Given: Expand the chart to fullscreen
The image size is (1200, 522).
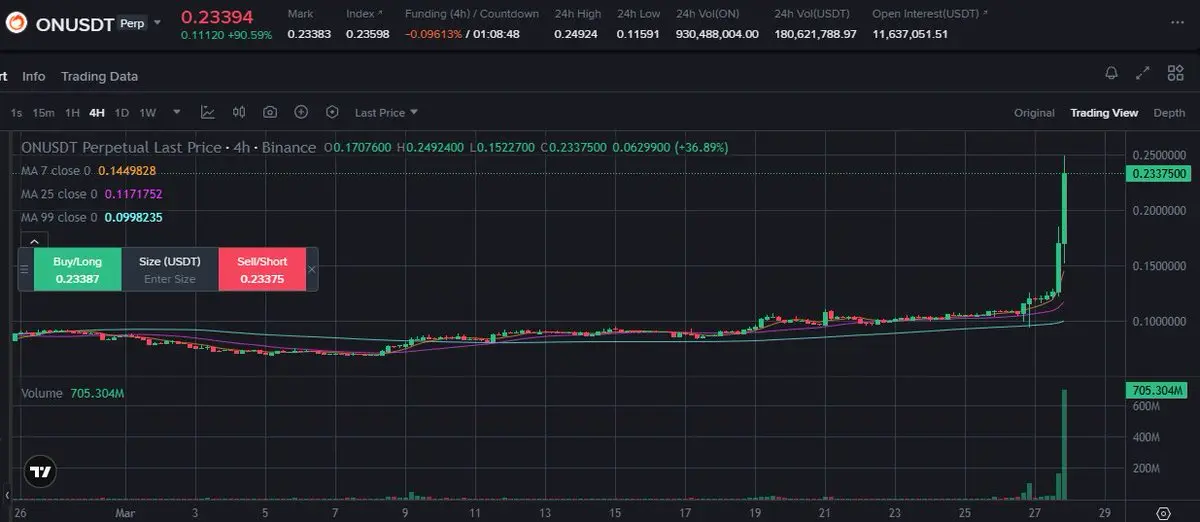Looking at the screenshot, I should tap(1143, 73).
